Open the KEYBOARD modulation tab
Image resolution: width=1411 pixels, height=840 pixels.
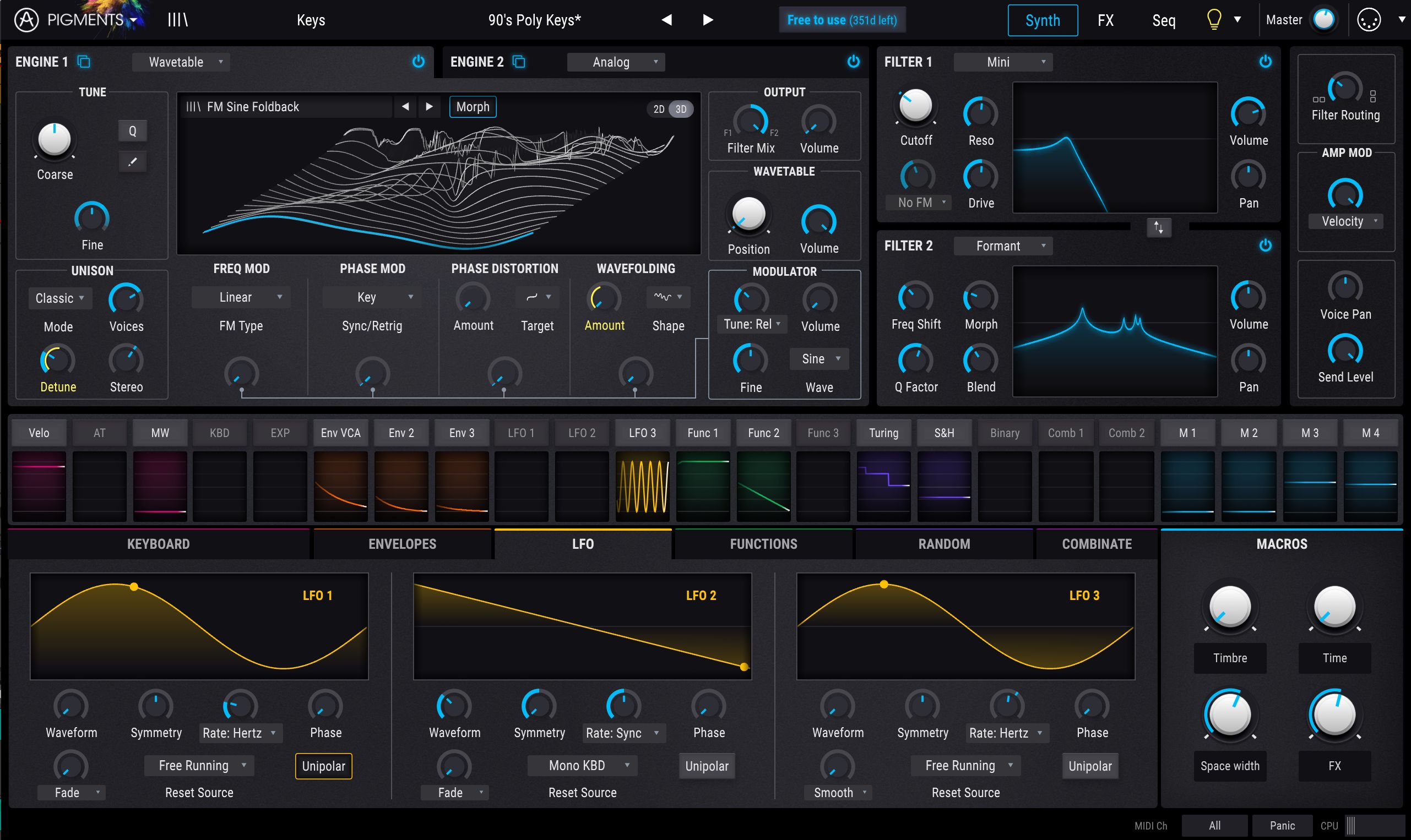click(159, 544)
